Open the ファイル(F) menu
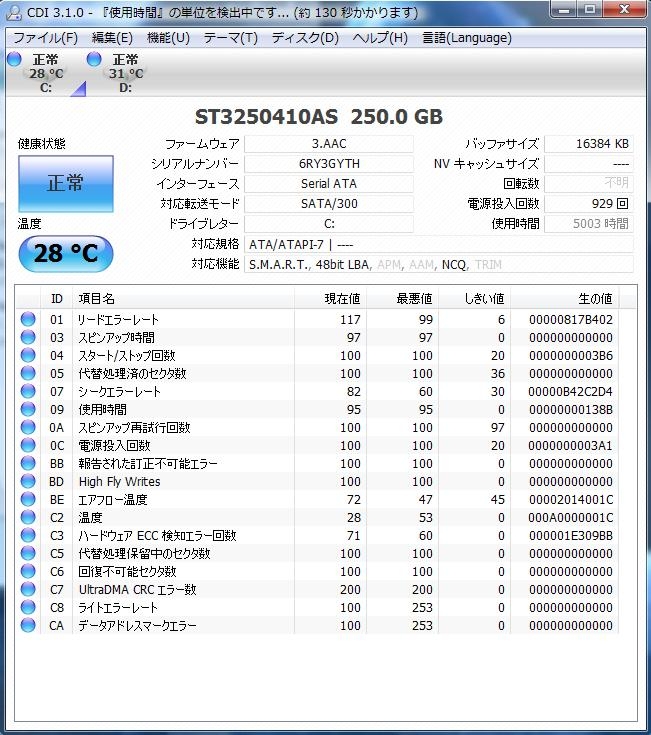651x735 pixels. pyautogui.click(x=45, y=38)
